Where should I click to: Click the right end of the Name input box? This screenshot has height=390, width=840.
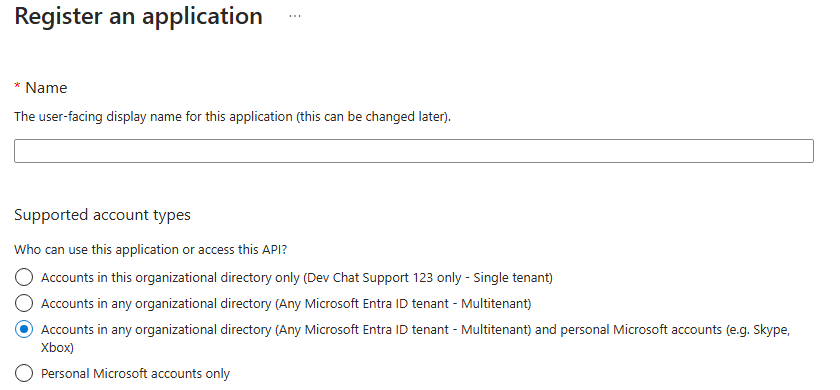(804, 151)
